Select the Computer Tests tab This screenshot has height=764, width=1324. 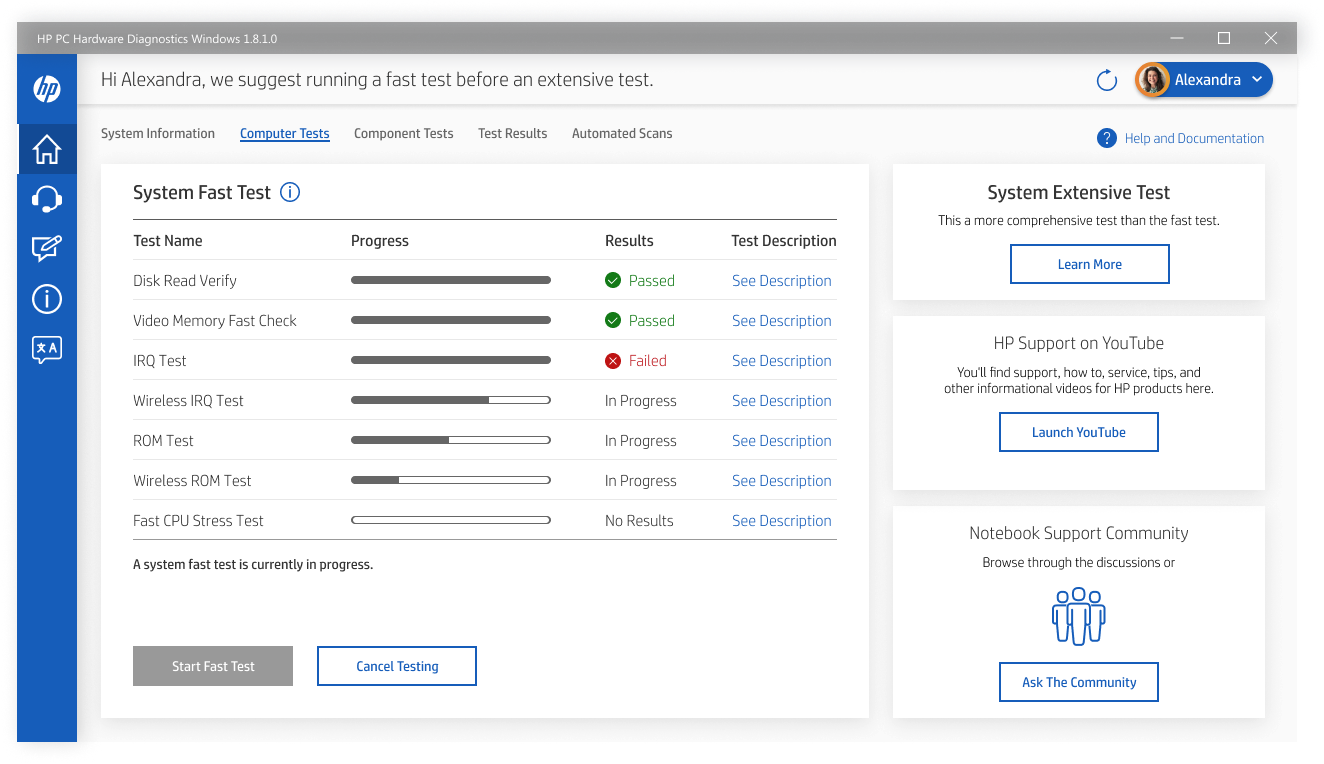[285, 133]
